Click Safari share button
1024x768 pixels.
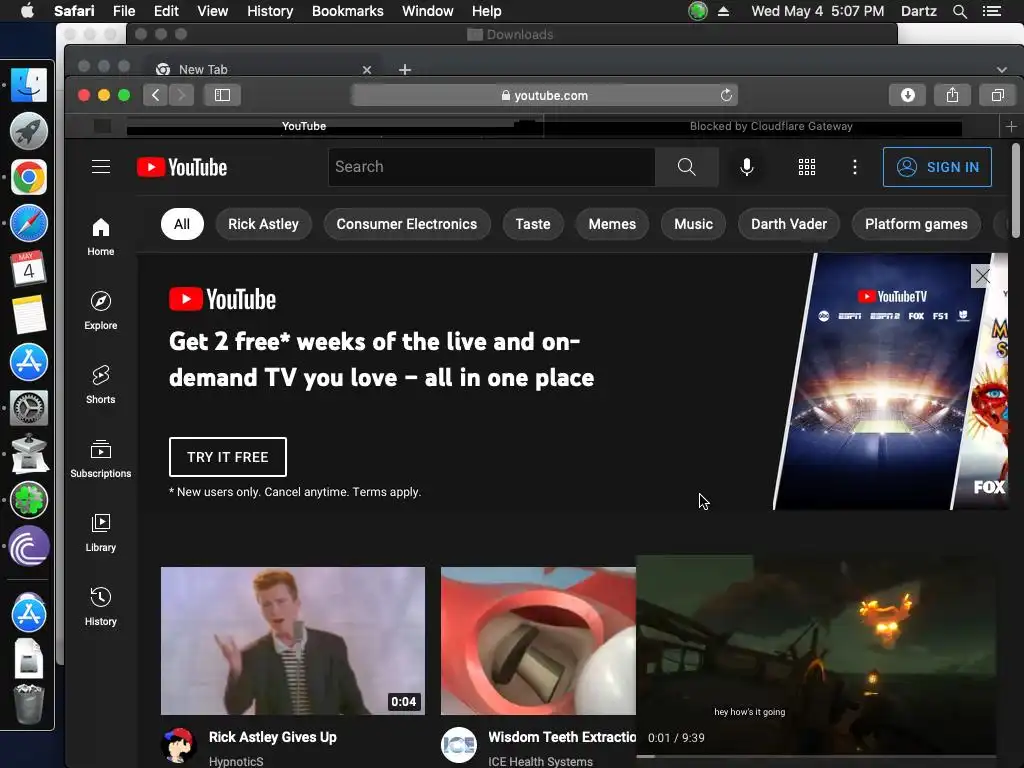click(x=952, y=95)
